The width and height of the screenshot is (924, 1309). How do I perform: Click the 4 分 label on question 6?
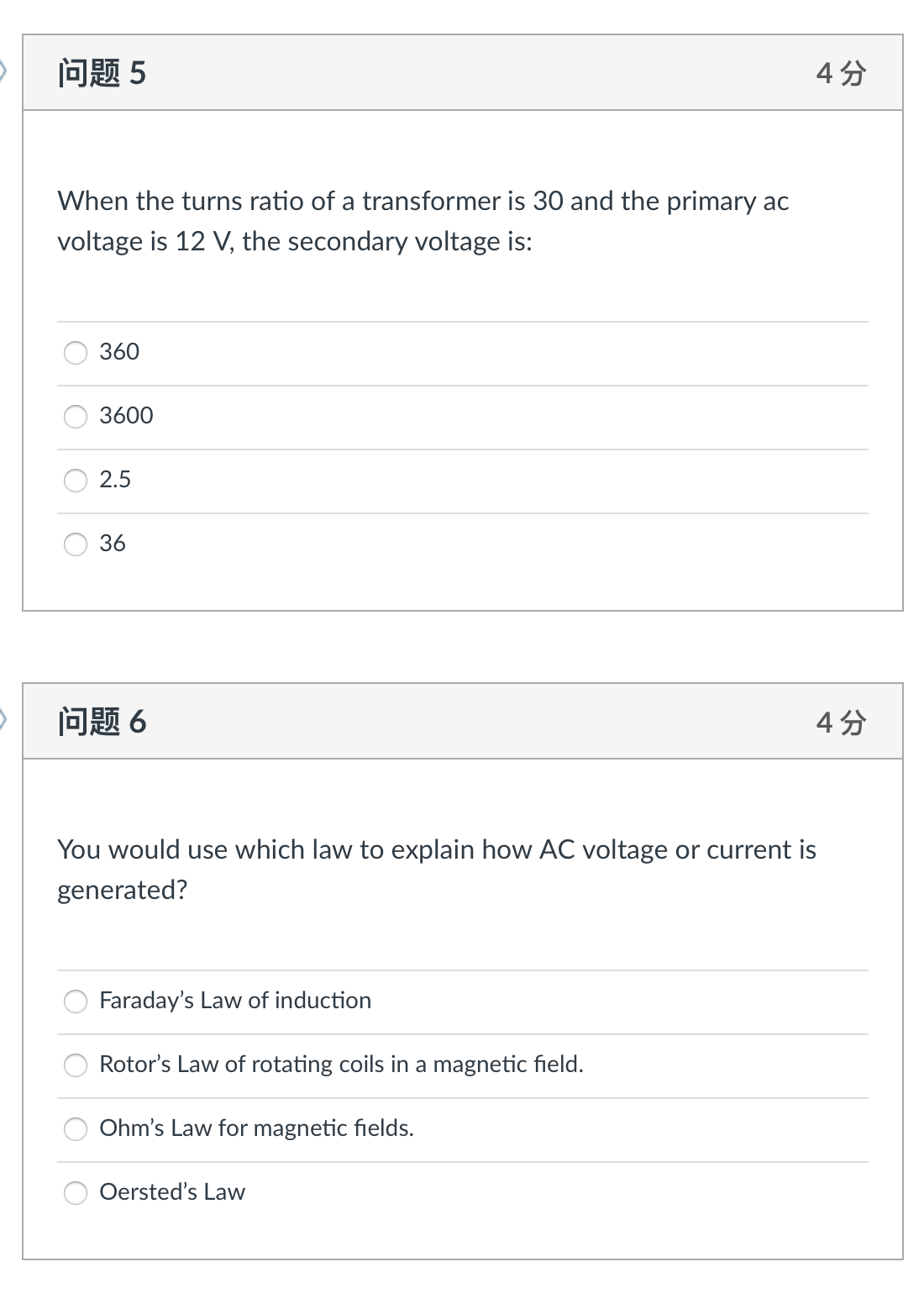pyautogui.click(x=841, y=722)
